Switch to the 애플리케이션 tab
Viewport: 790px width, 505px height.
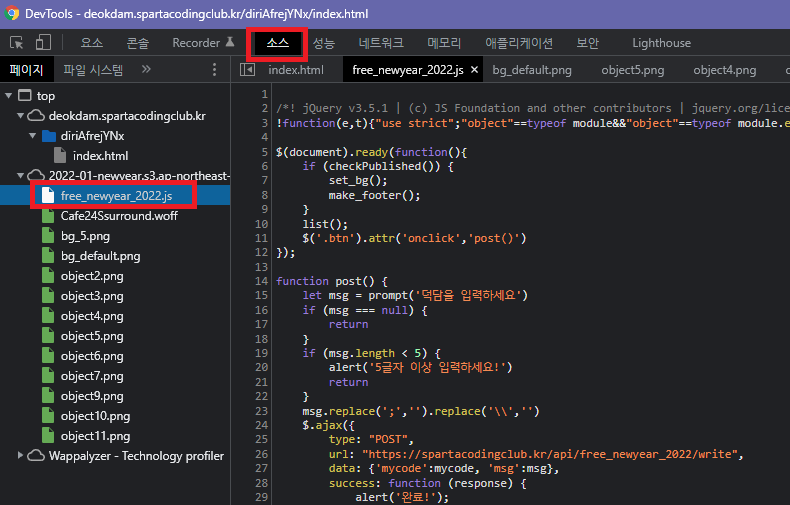click(518, 43)
